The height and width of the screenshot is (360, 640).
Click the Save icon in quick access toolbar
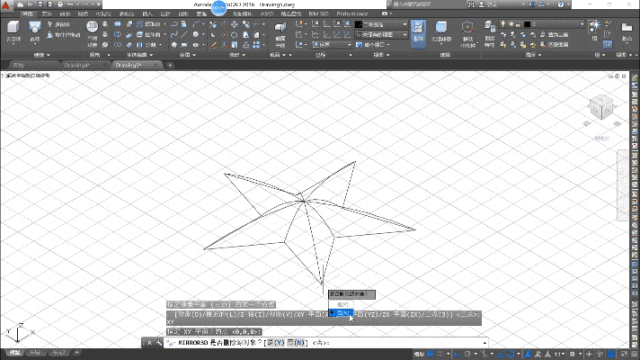click(40, 4)
